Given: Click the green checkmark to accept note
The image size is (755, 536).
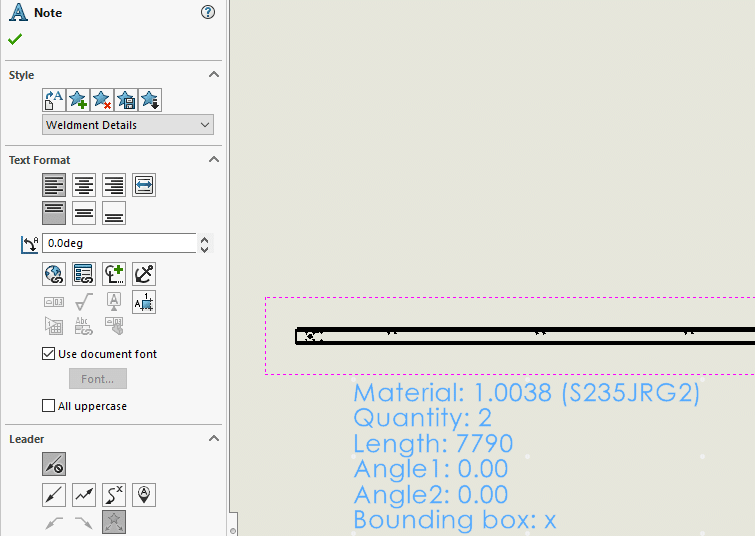Looking at the screenshot, I should (x=14, y=39).
